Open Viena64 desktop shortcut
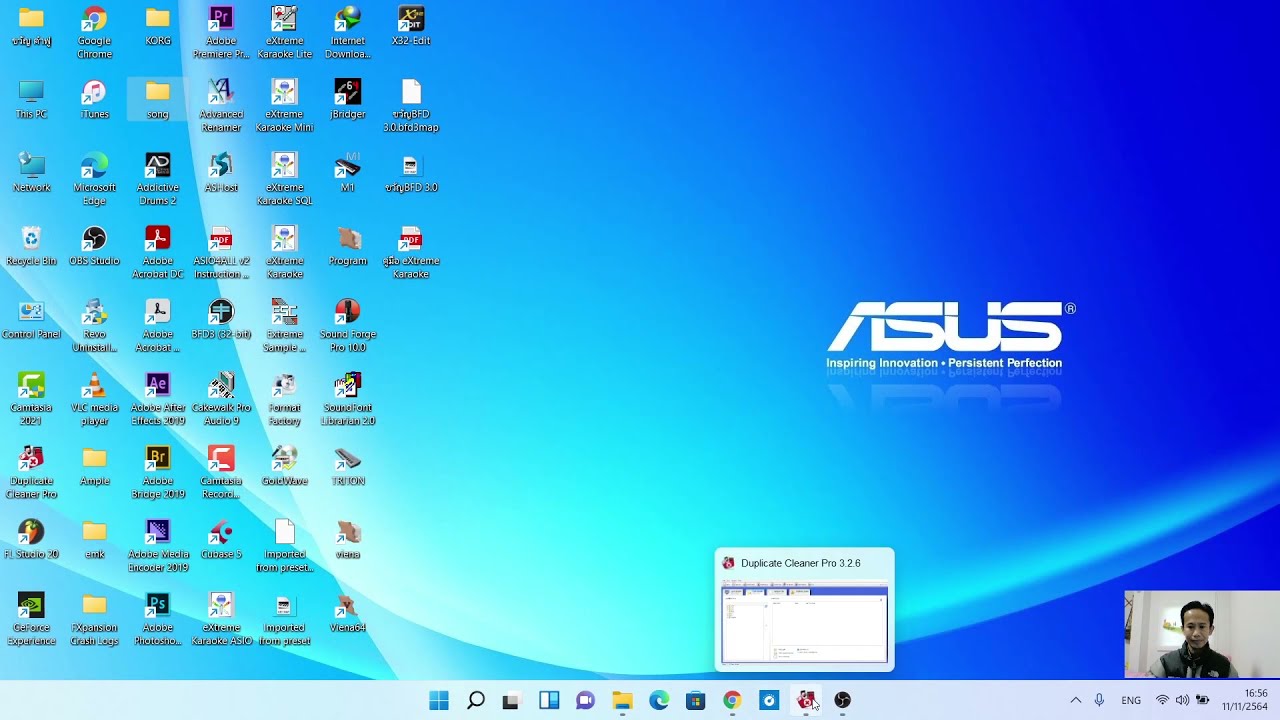This screenshot has height=720, width=1280. click(x=348, y=612)
